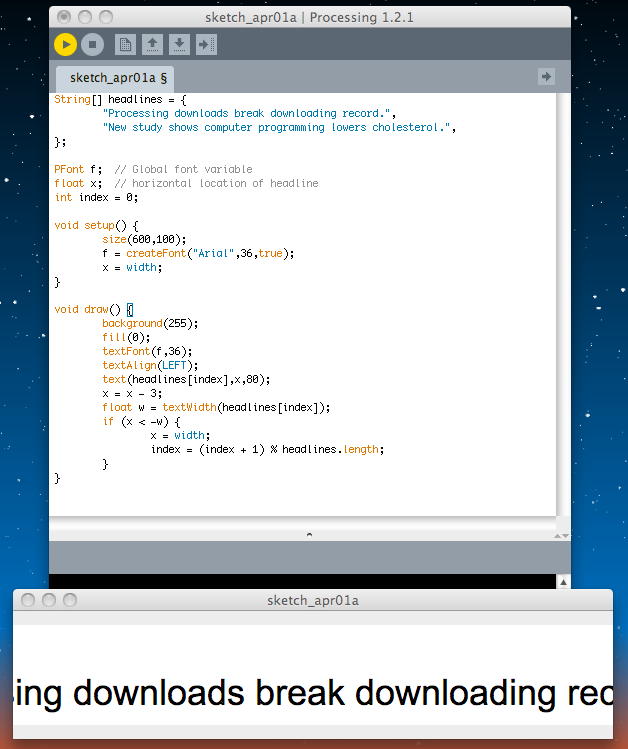Screen dimensions: 628x749
Task: Click the 'if (x < -w) {' line
Action: click(x=141, y=422)
